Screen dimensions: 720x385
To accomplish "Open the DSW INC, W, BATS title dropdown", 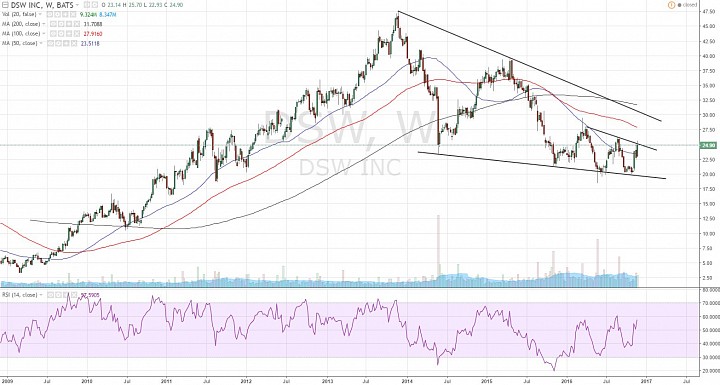I will coord(77,5).
